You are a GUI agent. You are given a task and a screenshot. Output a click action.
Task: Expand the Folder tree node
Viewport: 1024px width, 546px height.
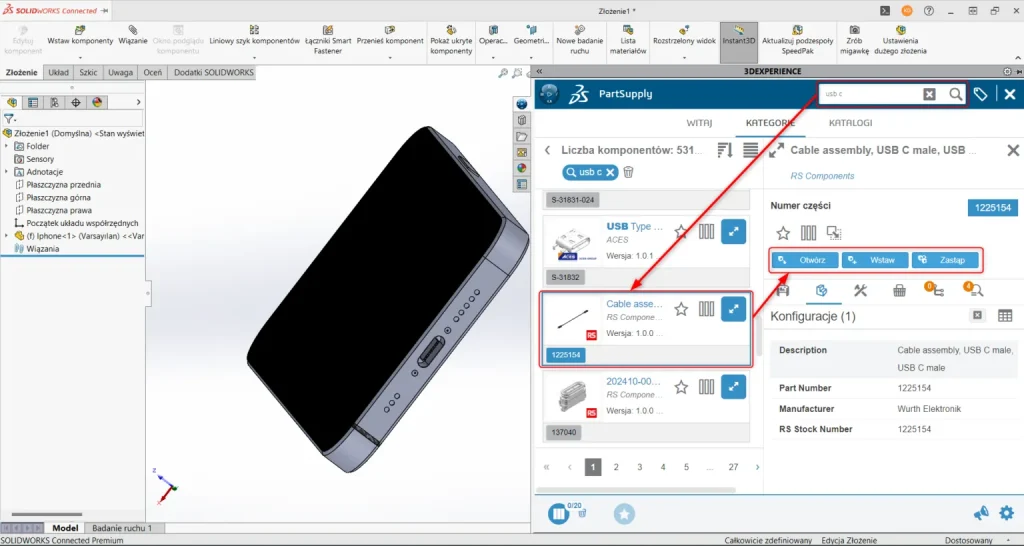point(7,146)
